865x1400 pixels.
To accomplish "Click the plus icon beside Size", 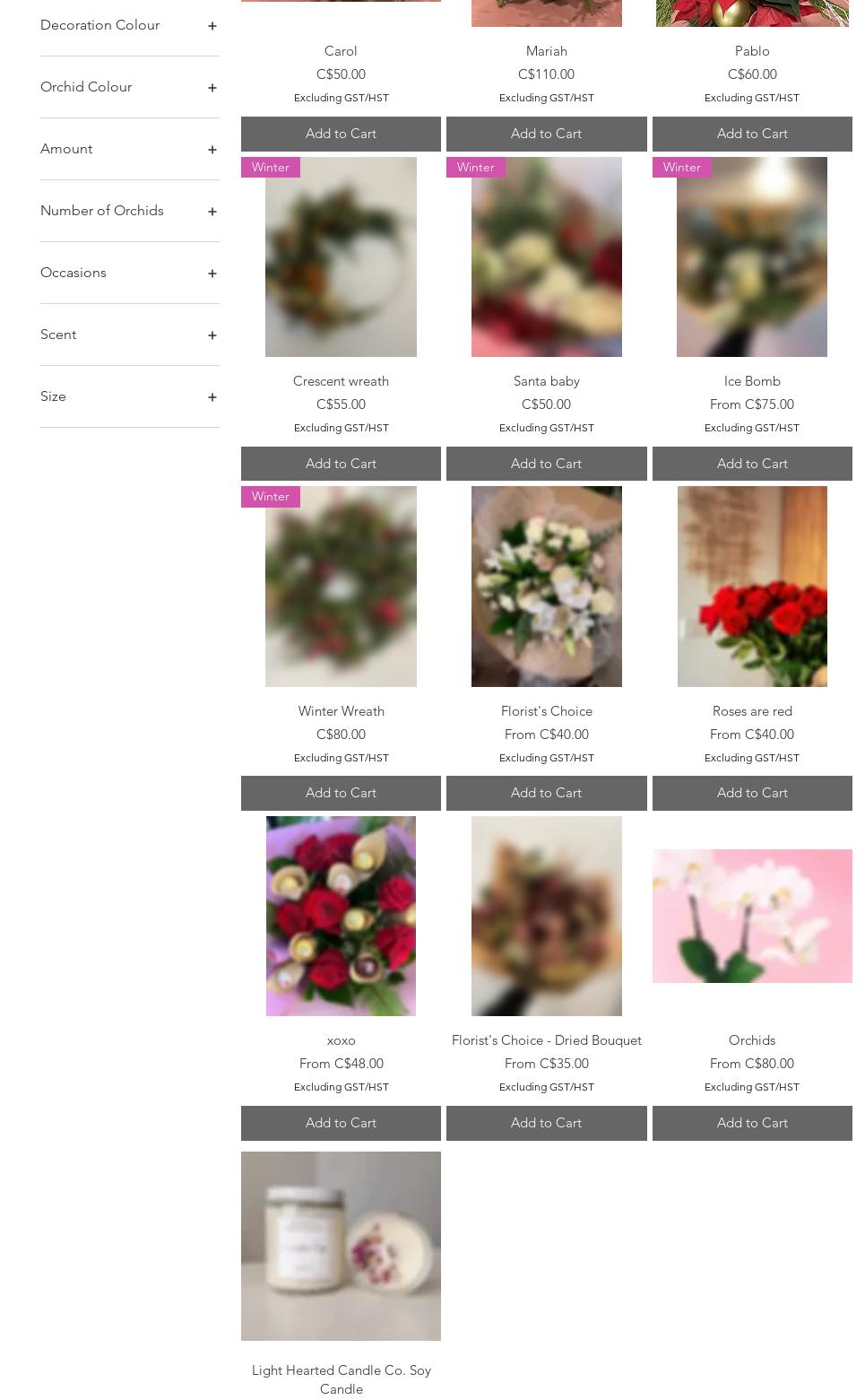I will [212, 397].
